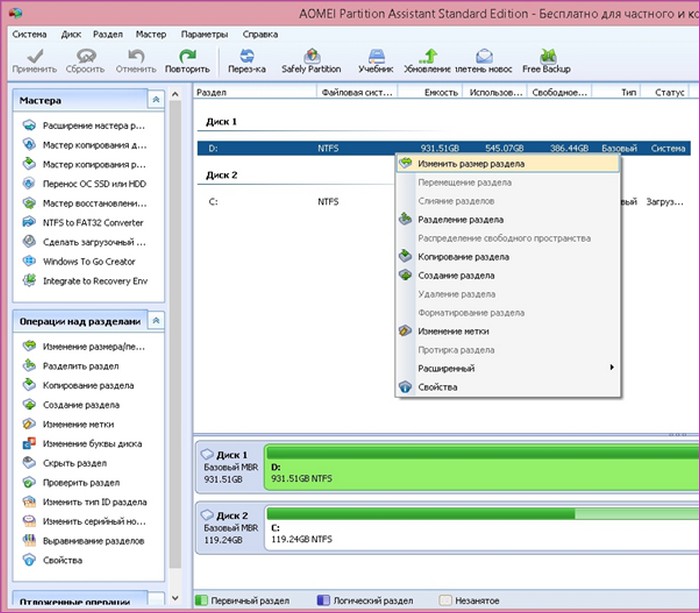The image size is (700, 613).
Task: Click the Перез-ка reload icon
Action: (246, 59)
